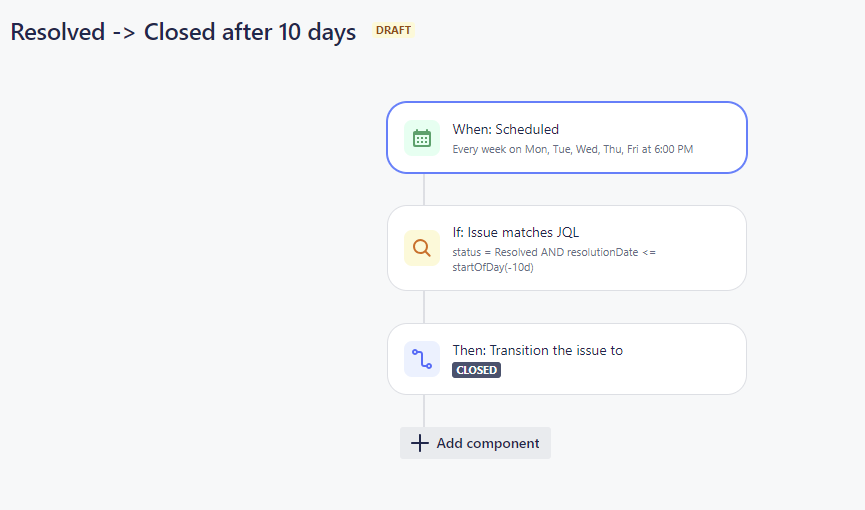Viewport: 865px width, 510px height.
Task: Click the connector line between condition and action
Action: pyautogui.click(x=424, y=307)
